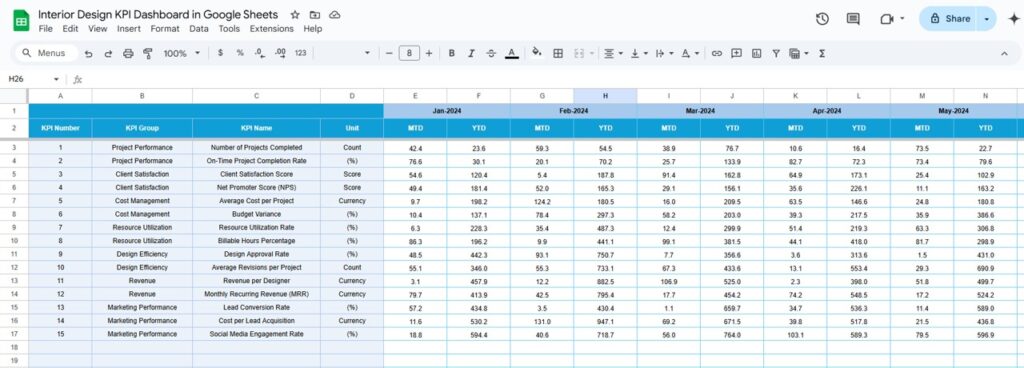The image size is (1024, 368).
Task: Activate the paint format tool
Action: click(x=148, y=54)
